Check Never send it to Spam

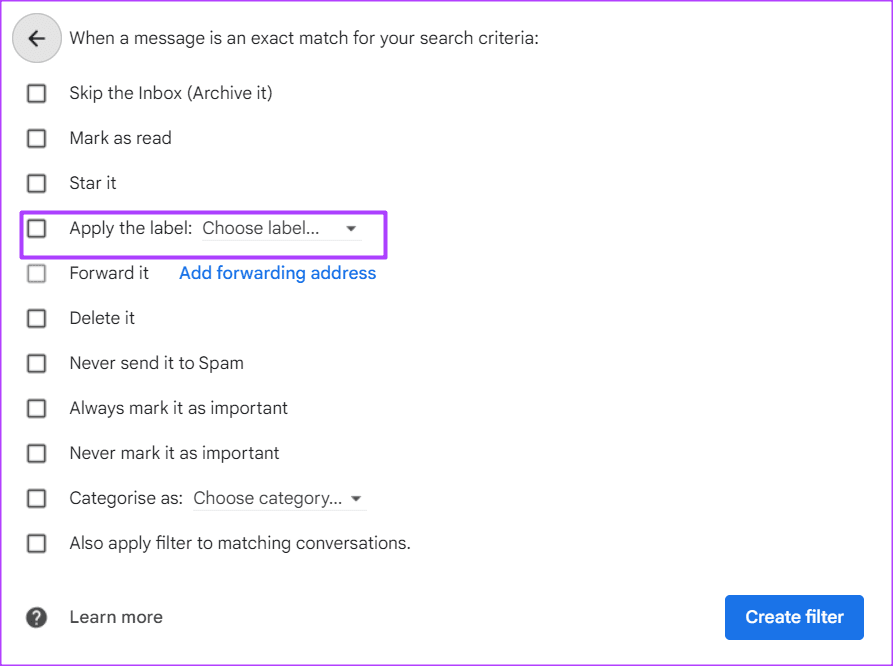(x=37, y=363)
